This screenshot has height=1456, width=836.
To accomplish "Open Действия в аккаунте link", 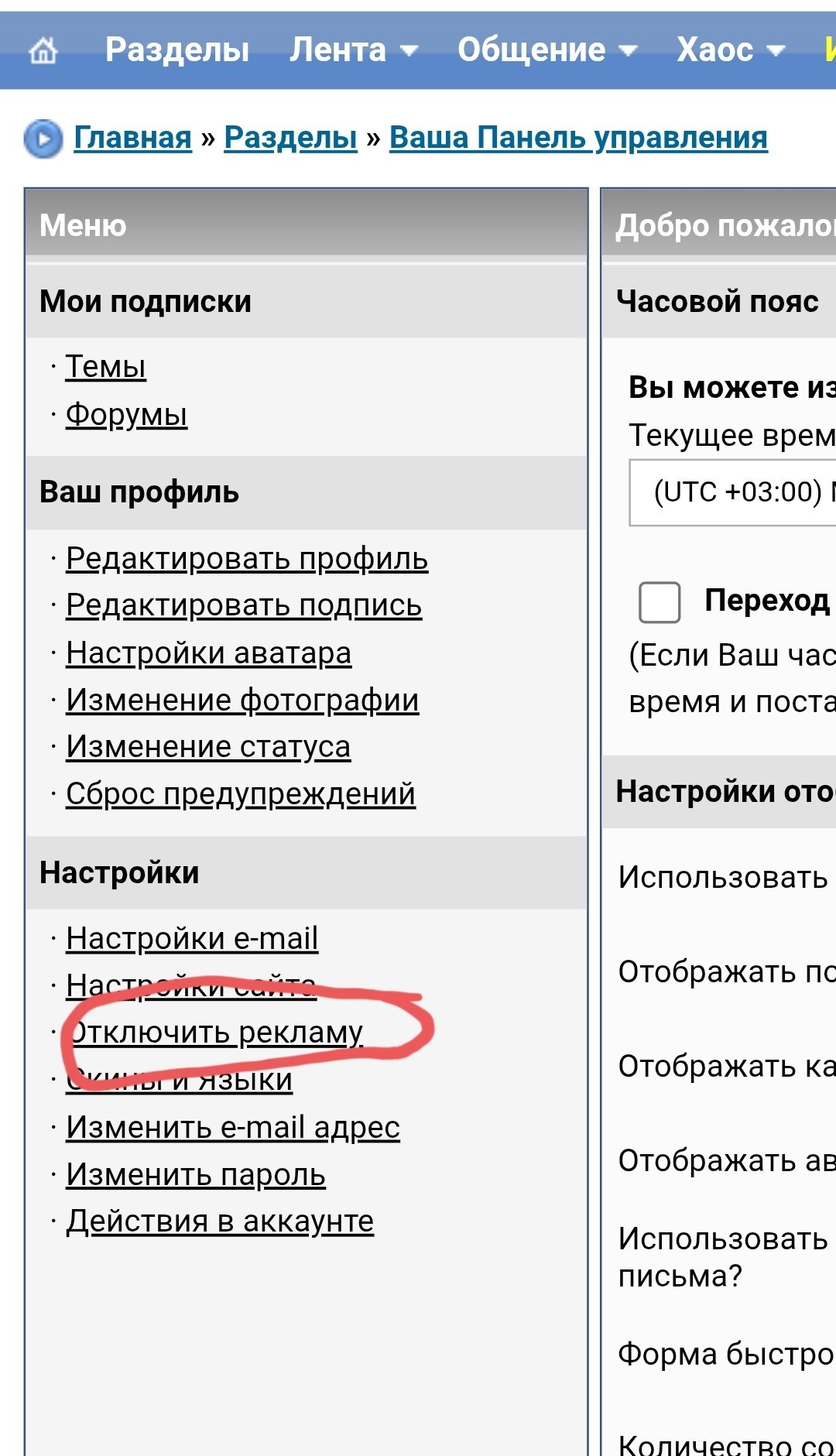I will 220,1221.
